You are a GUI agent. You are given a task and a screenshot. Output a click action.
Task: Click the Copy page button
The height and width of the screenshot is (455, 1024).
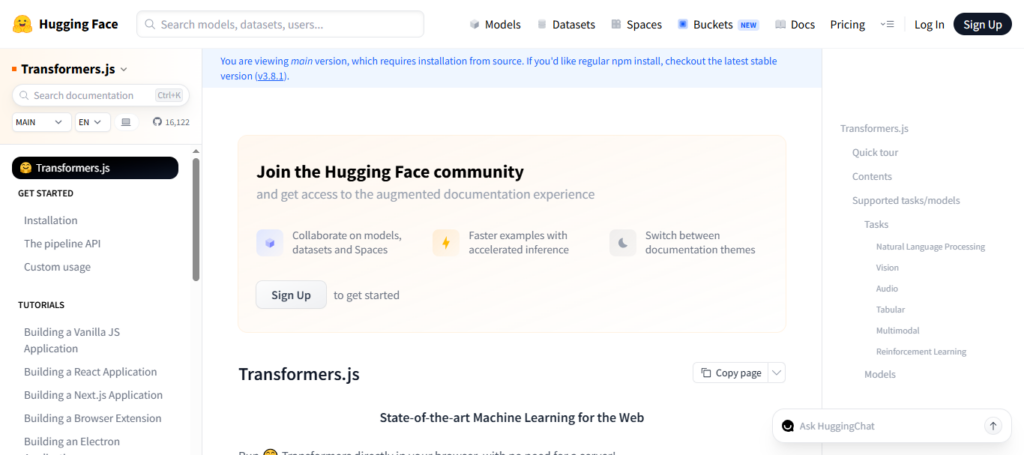[x=731, y=373]
